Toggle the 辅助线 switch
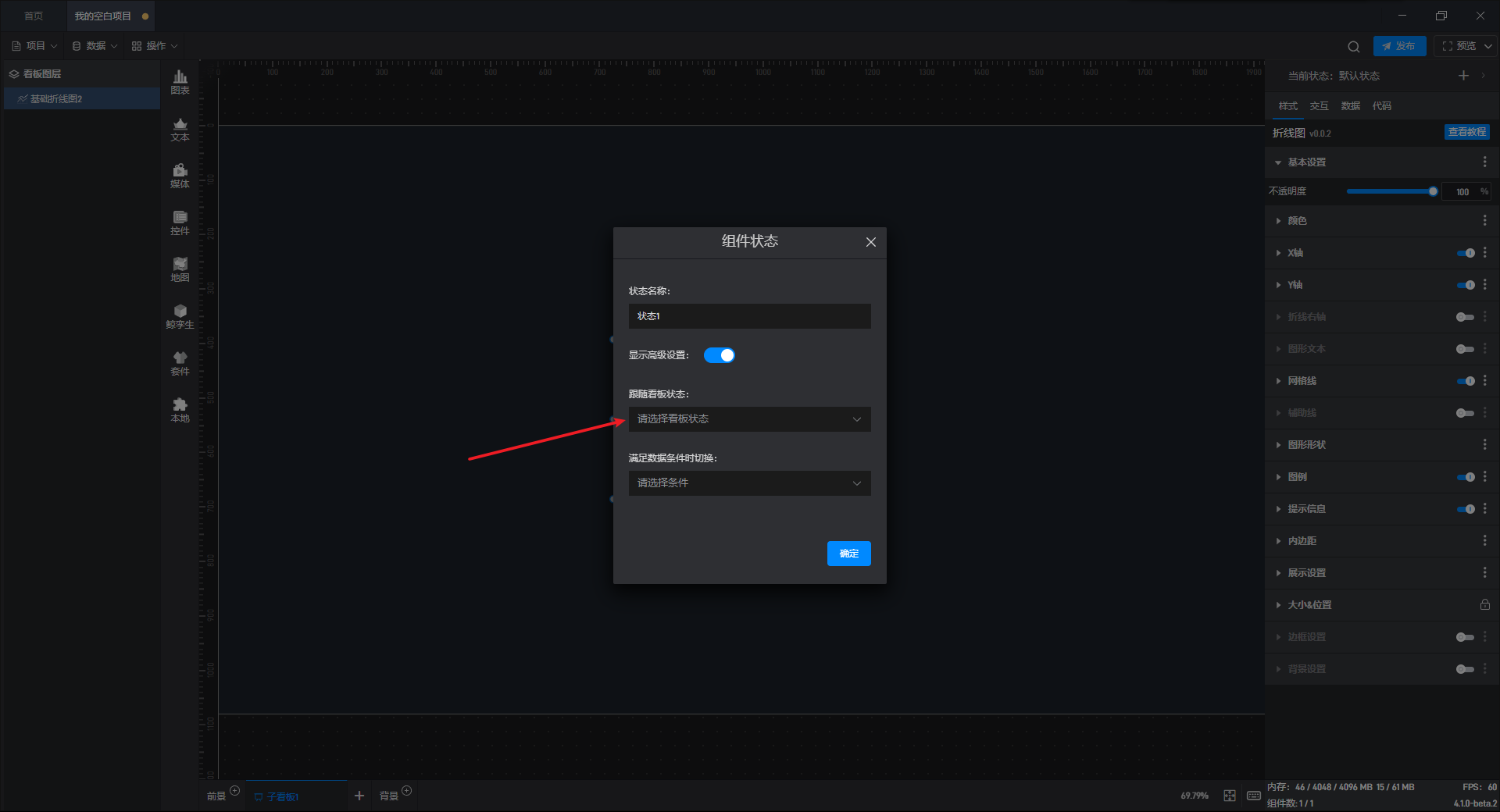The height and width of the screenshot is (812, 1500). (1466, 413)
